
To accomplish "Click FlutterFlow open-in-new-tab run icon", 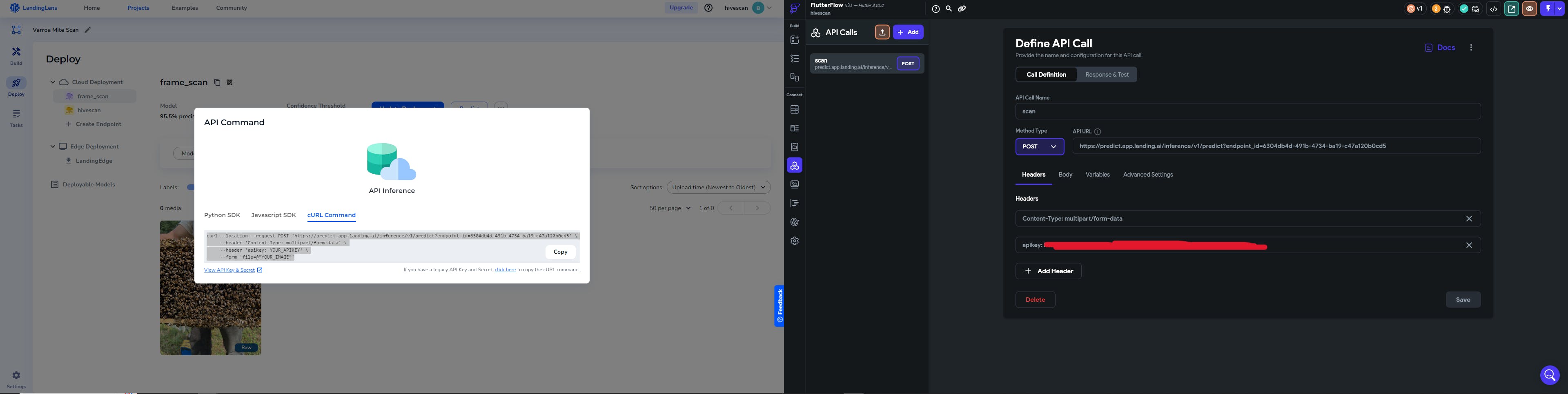I will pyautogui.click(x=1511, y=9).
